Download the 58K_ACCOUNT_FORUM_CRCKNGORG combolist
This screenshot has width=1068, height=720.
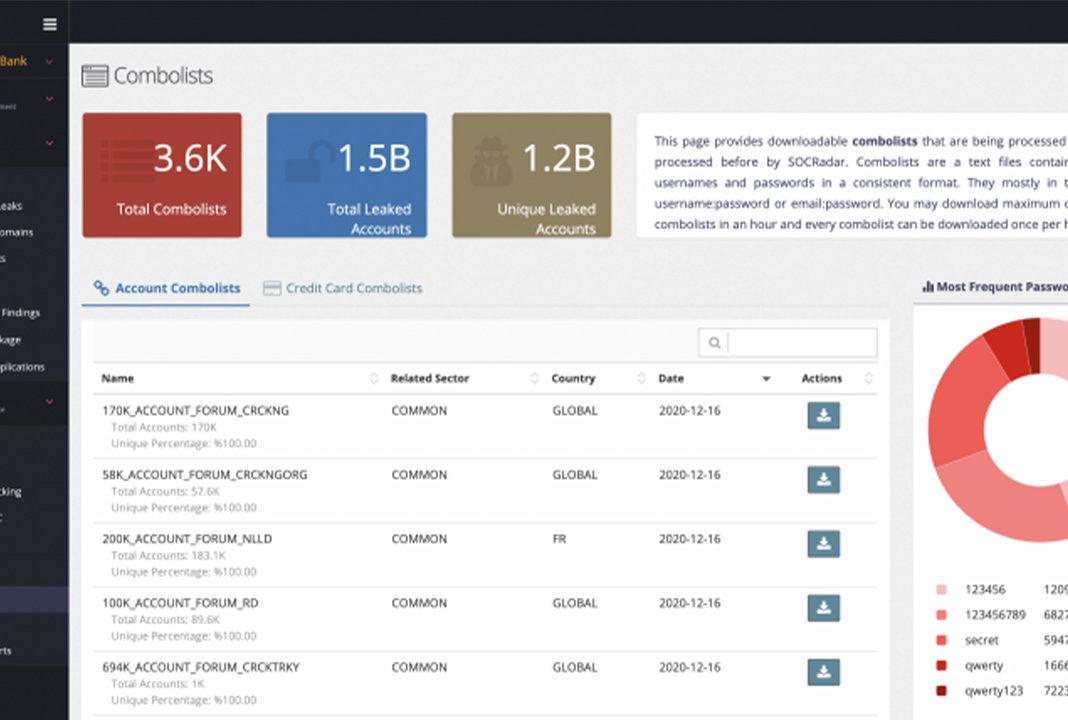point(823,480)
